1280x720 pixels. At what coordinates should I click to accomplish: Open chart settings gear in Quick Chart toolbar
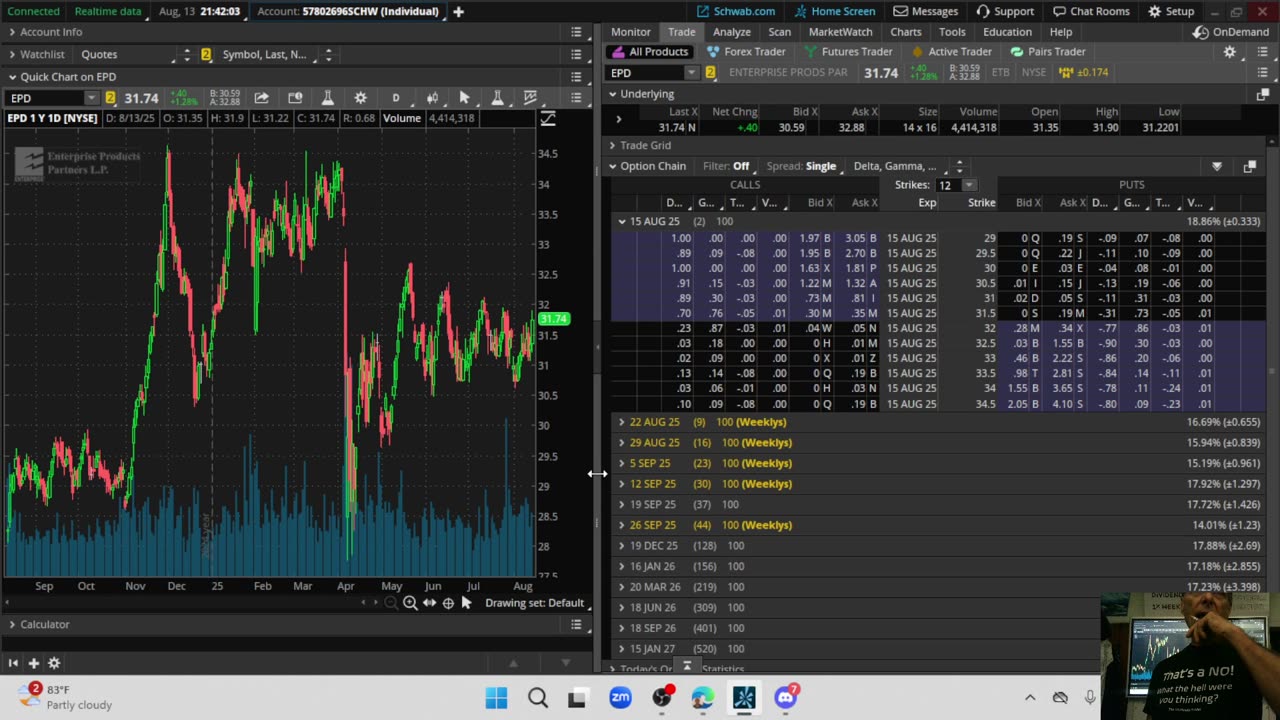[360, 98]
